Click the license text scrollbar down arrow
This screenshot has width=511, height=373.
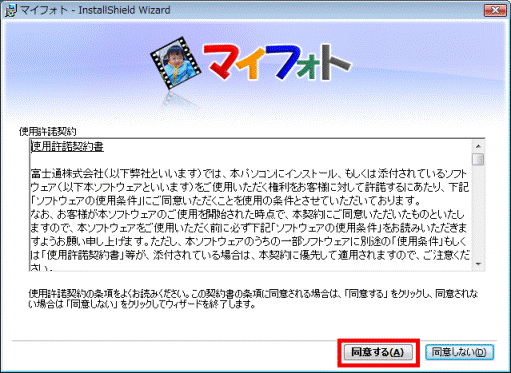[478, 264]
